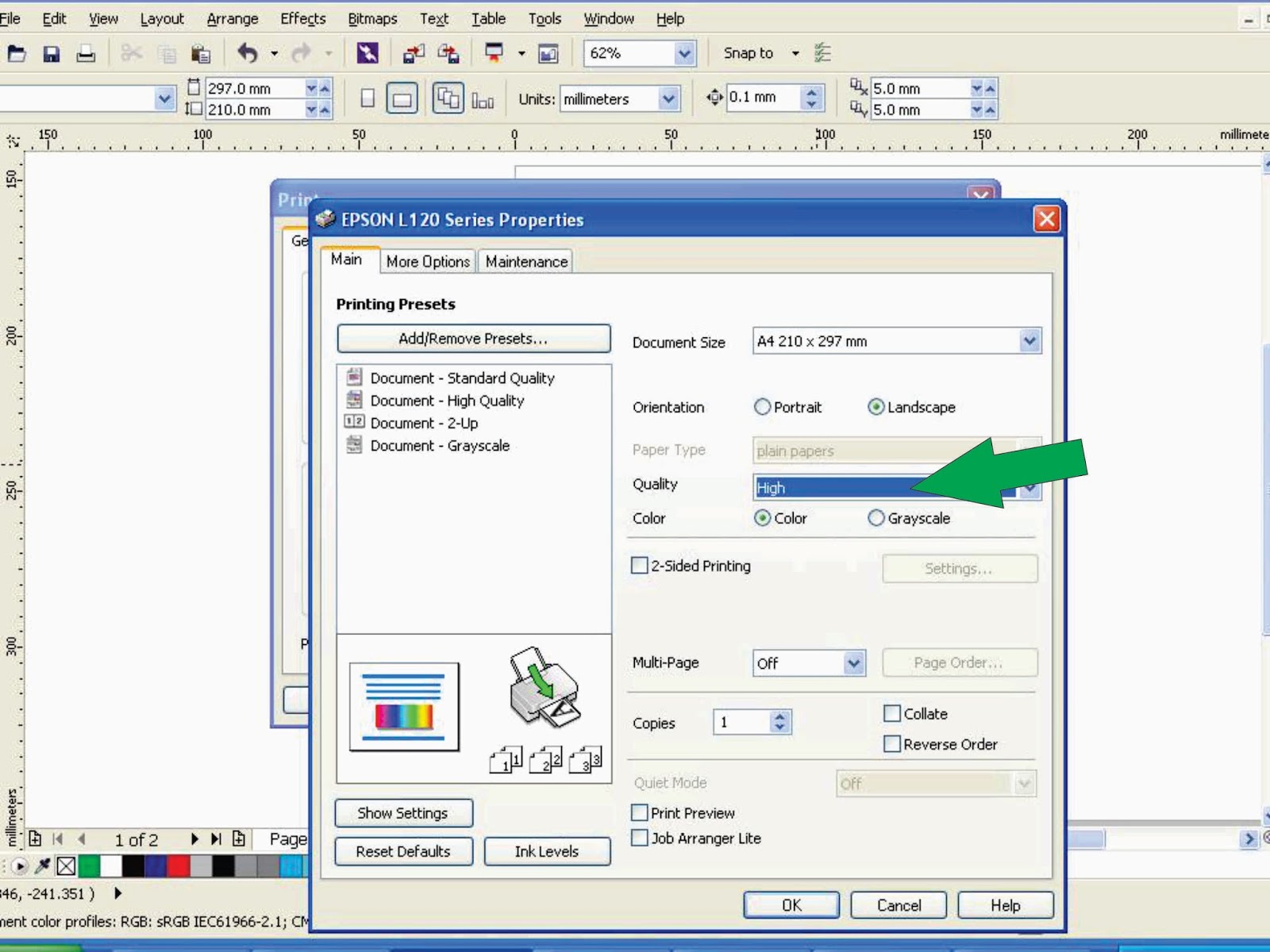Select Portrait page orientation icon in property bar
This screenshot has height=952, width=1270.
pyautogui.click(x=368, y=98)
